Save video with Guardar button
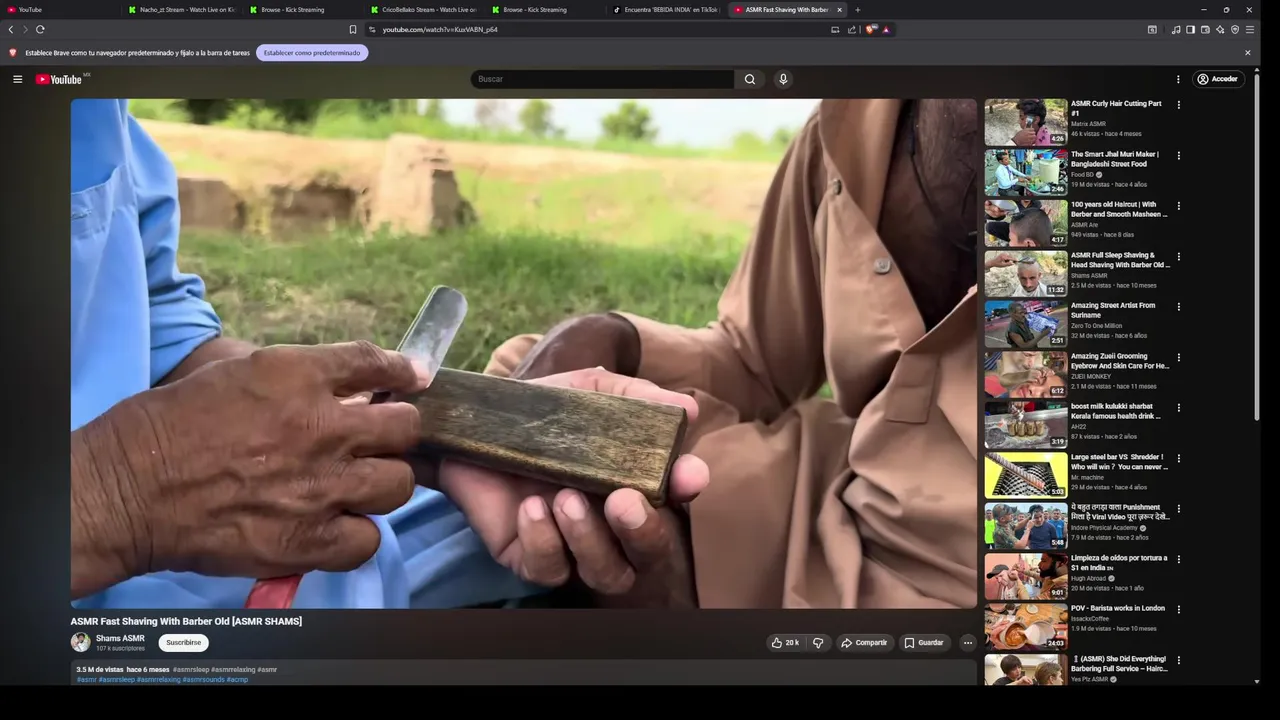 (924, 643)
